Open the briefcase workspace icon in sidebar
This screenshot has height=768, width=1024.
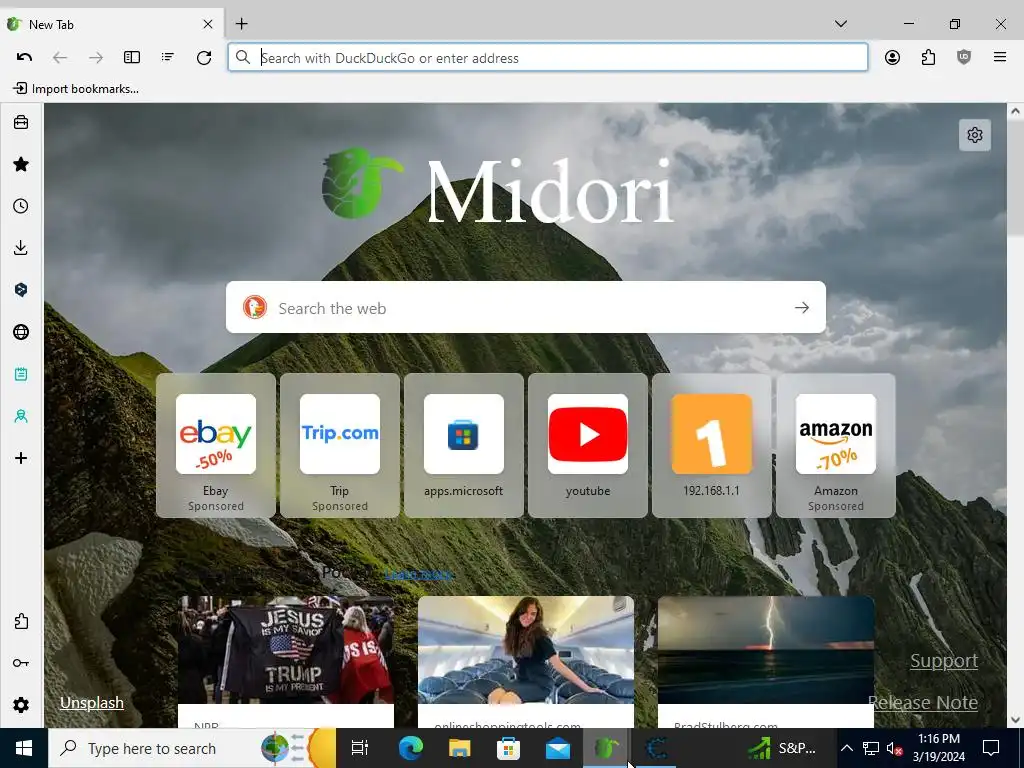[21, 122]
